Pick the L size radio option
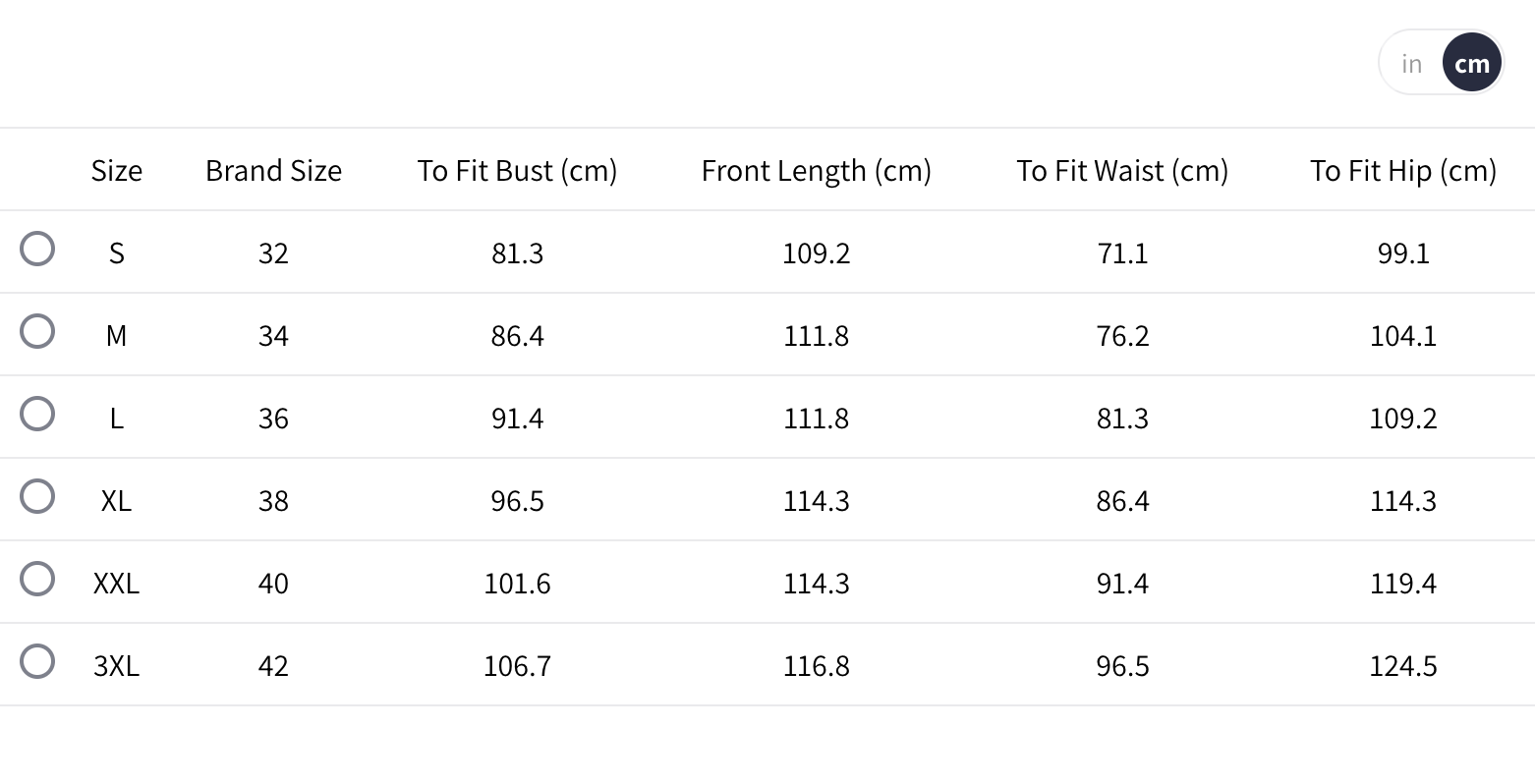The image size is (1535, 784). coord(37,415)
